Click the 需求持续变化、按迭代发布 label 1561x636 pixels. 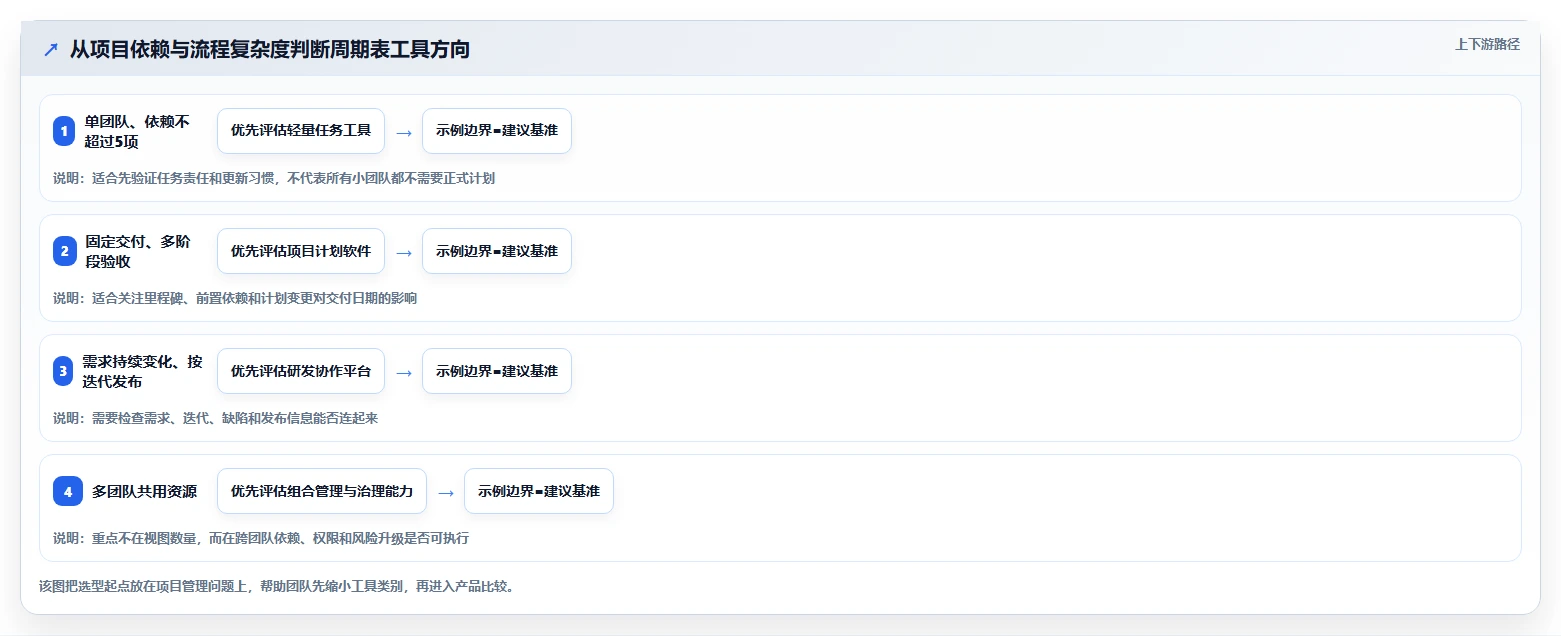tap(142, 371)
